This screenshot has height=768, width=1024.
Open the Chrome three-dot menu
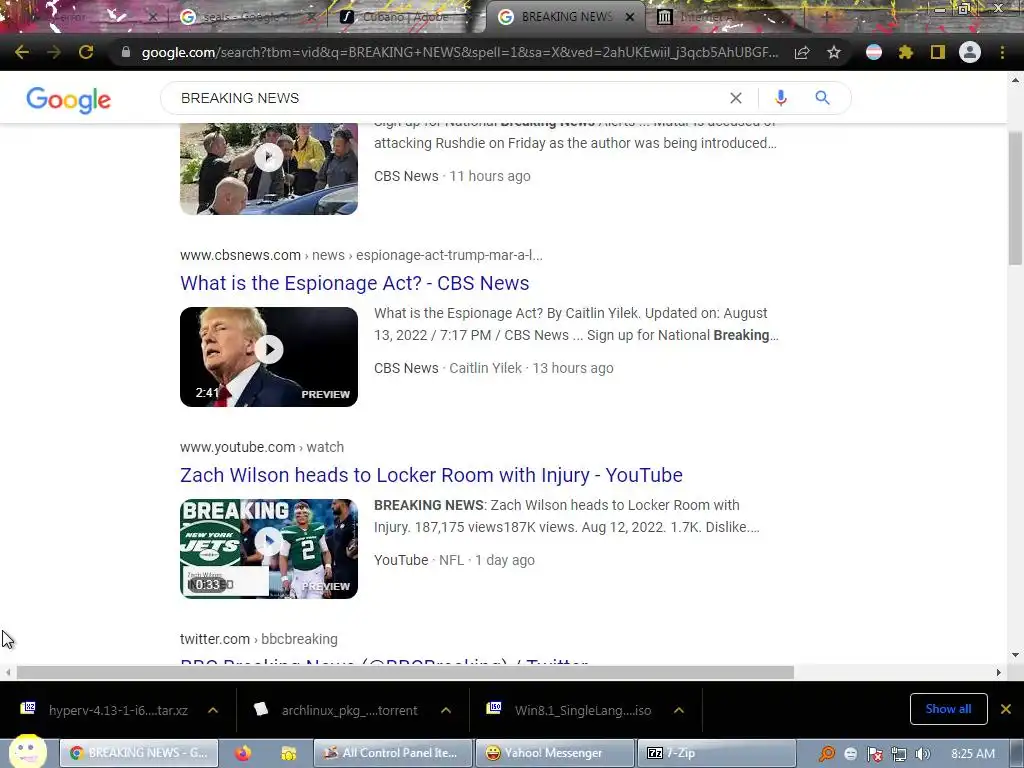click(1002, 52)
